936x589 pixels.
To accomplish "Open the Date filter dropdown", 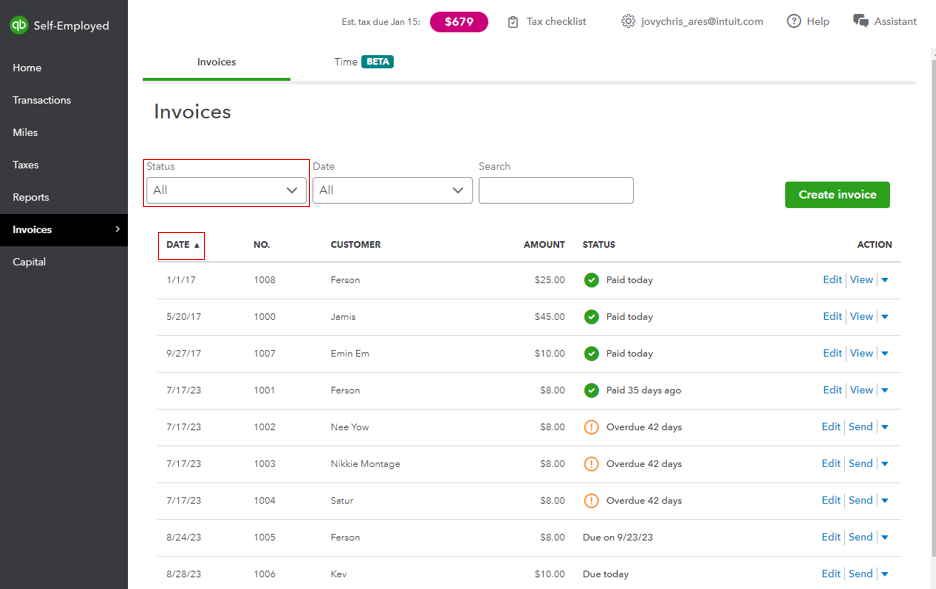I will click(392, 190).
